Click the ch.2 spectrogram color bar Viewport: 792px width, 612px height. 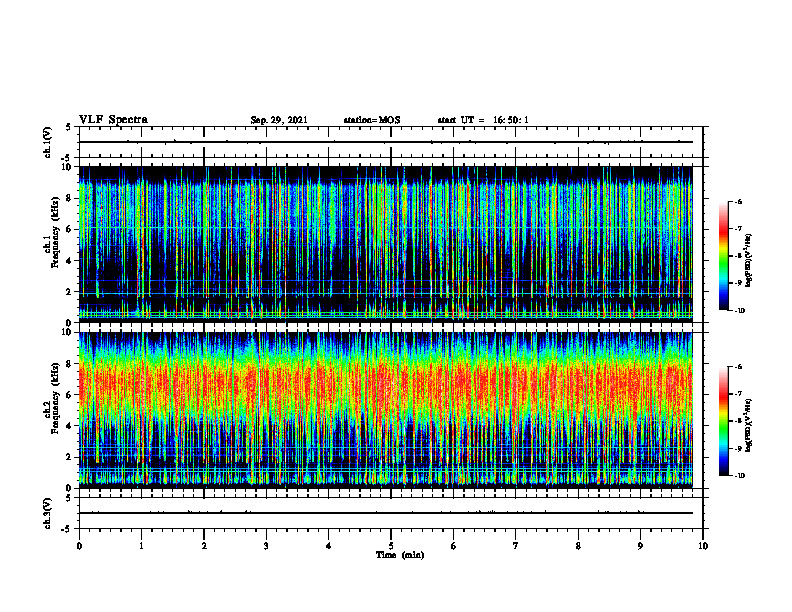(723, 421)
